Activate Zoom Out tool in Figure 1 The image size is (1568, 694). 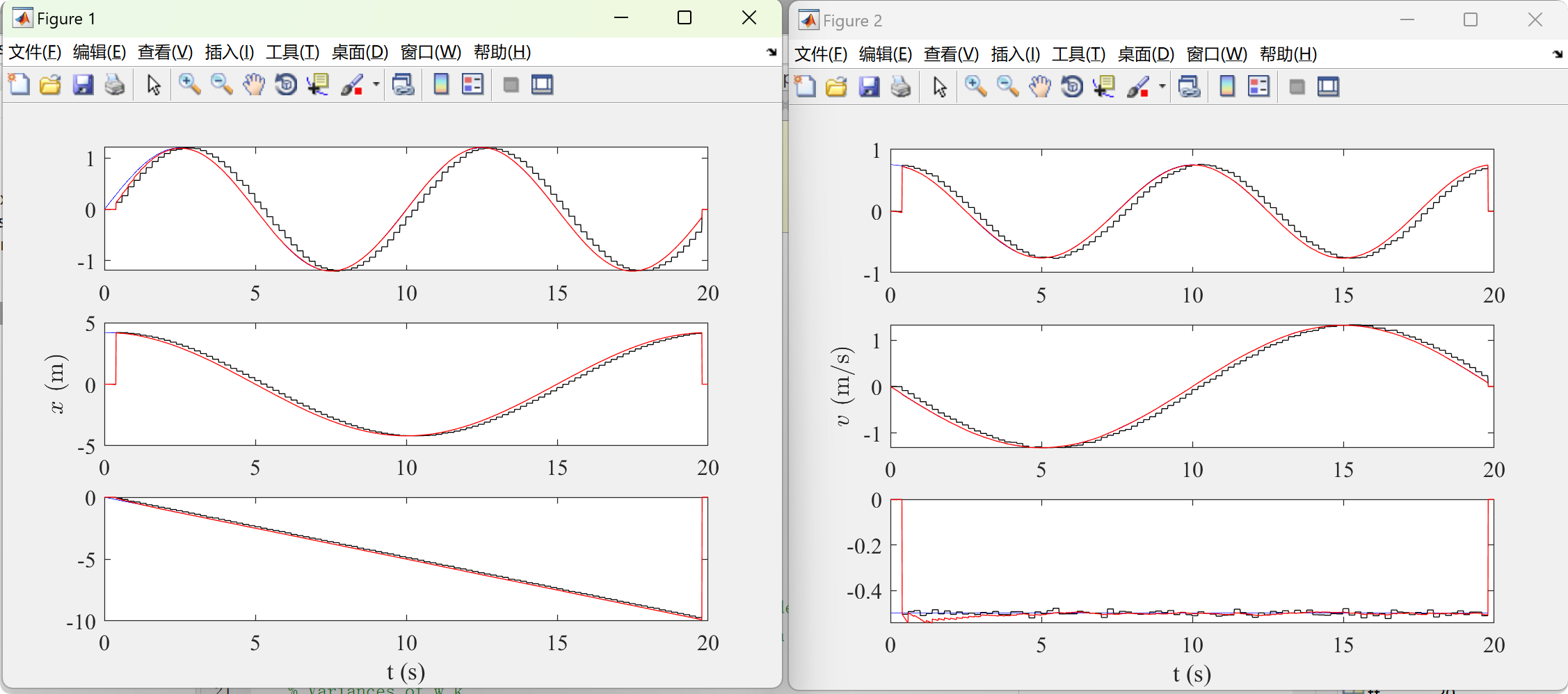click(221, 85)
